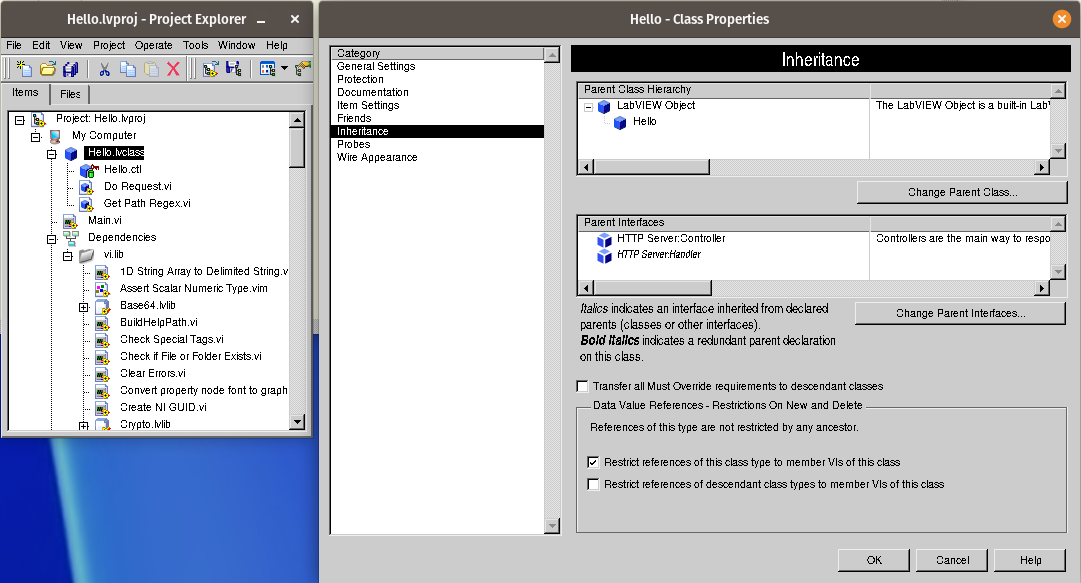Screen dimensions: 1081x583
Task: Open the File menu
Action: pyautogui.click(x=14, y=45)
